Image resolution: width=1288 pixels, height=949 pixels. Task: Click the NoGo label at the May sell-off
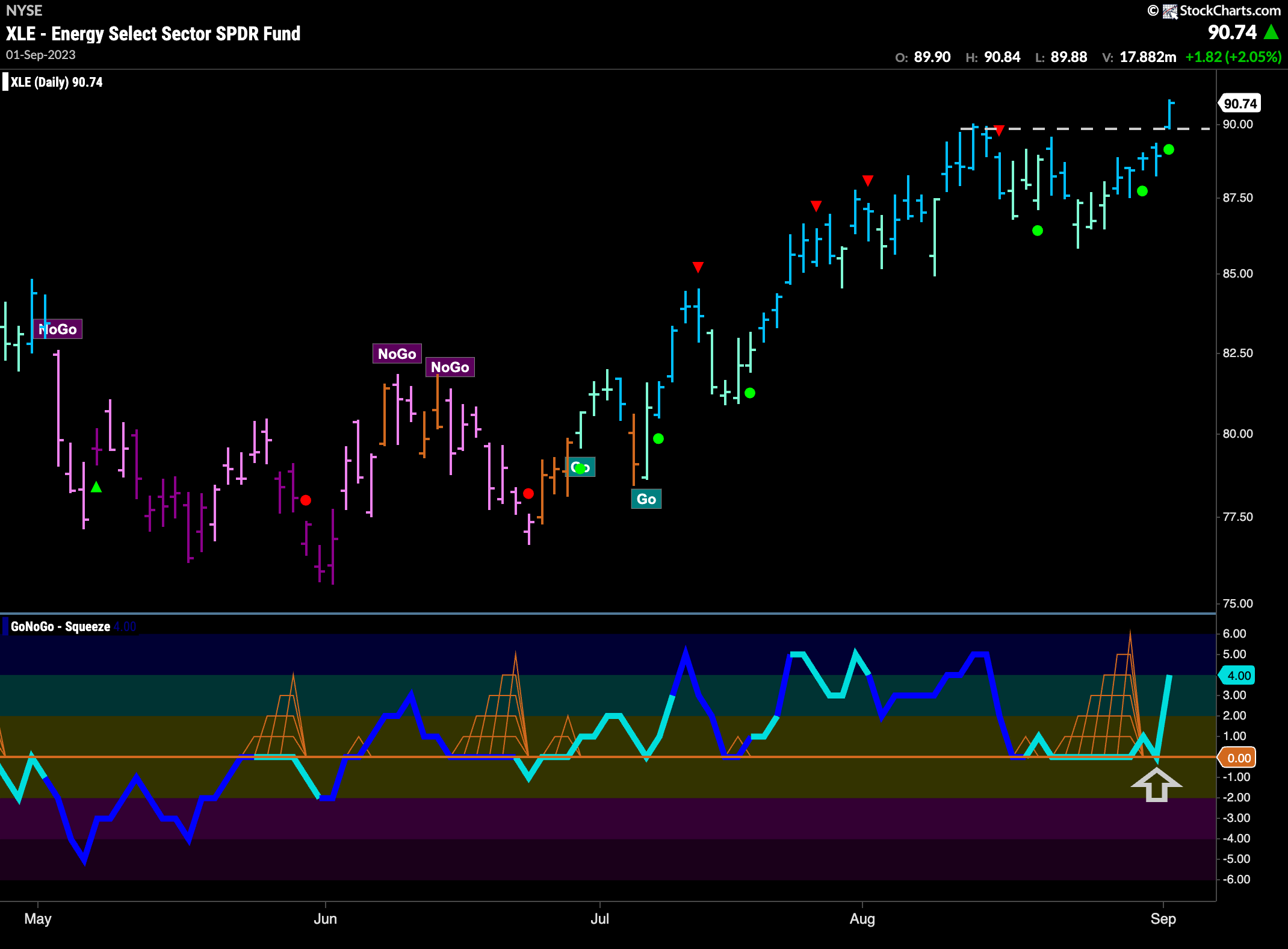tap(58, 329)
